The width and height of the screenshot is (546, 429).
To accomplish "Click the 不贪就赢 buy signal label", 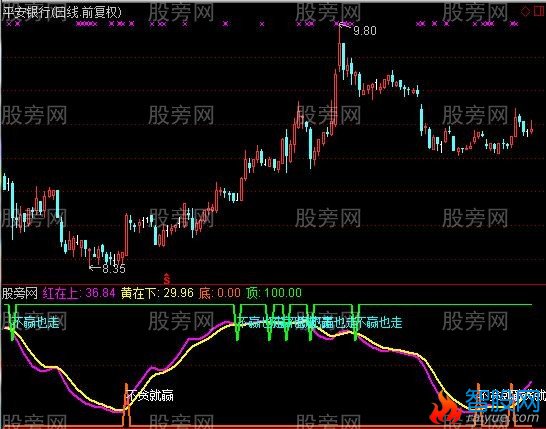I will tap(150, 396).
